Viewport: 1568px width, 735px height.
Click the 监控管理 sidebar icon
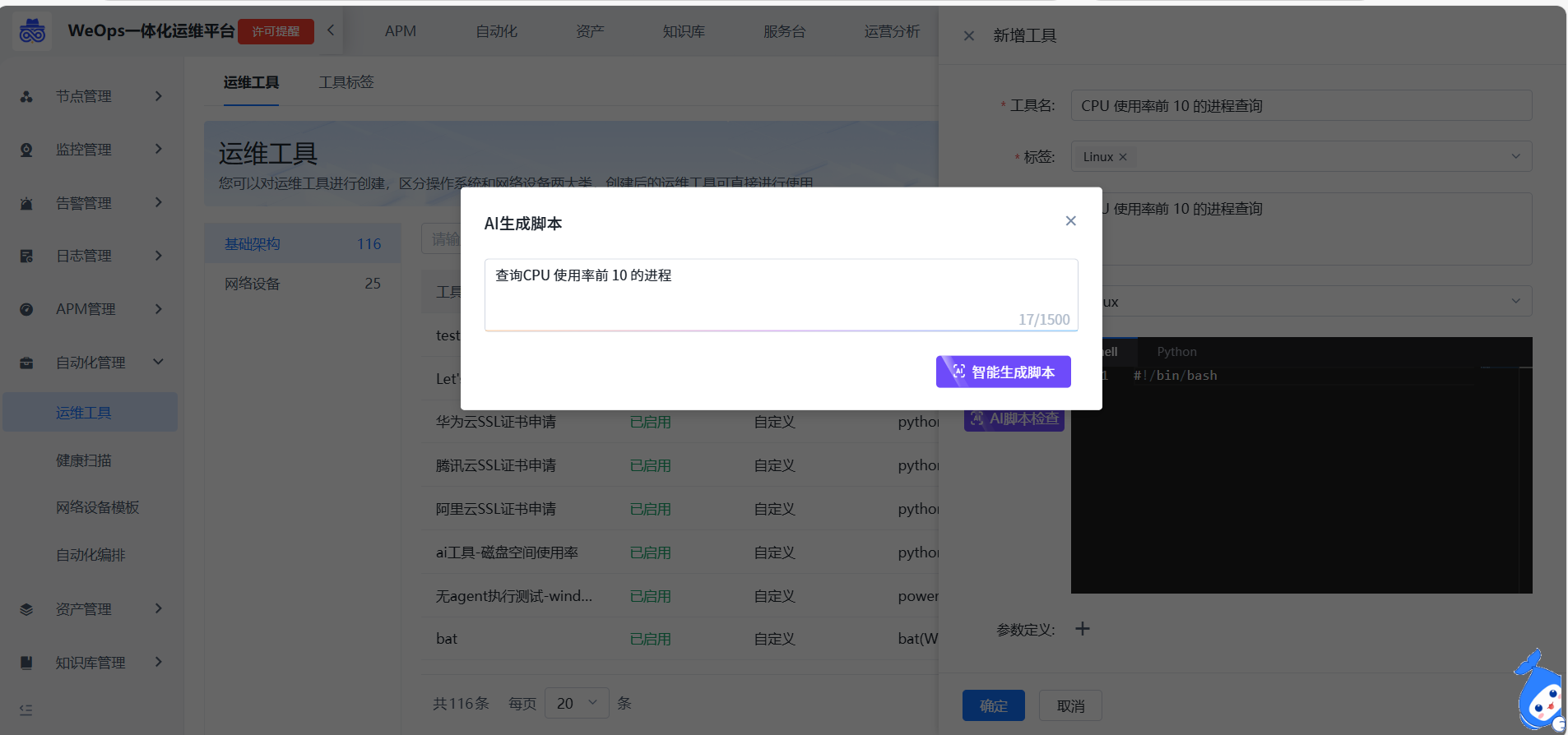tap(26, 150)
